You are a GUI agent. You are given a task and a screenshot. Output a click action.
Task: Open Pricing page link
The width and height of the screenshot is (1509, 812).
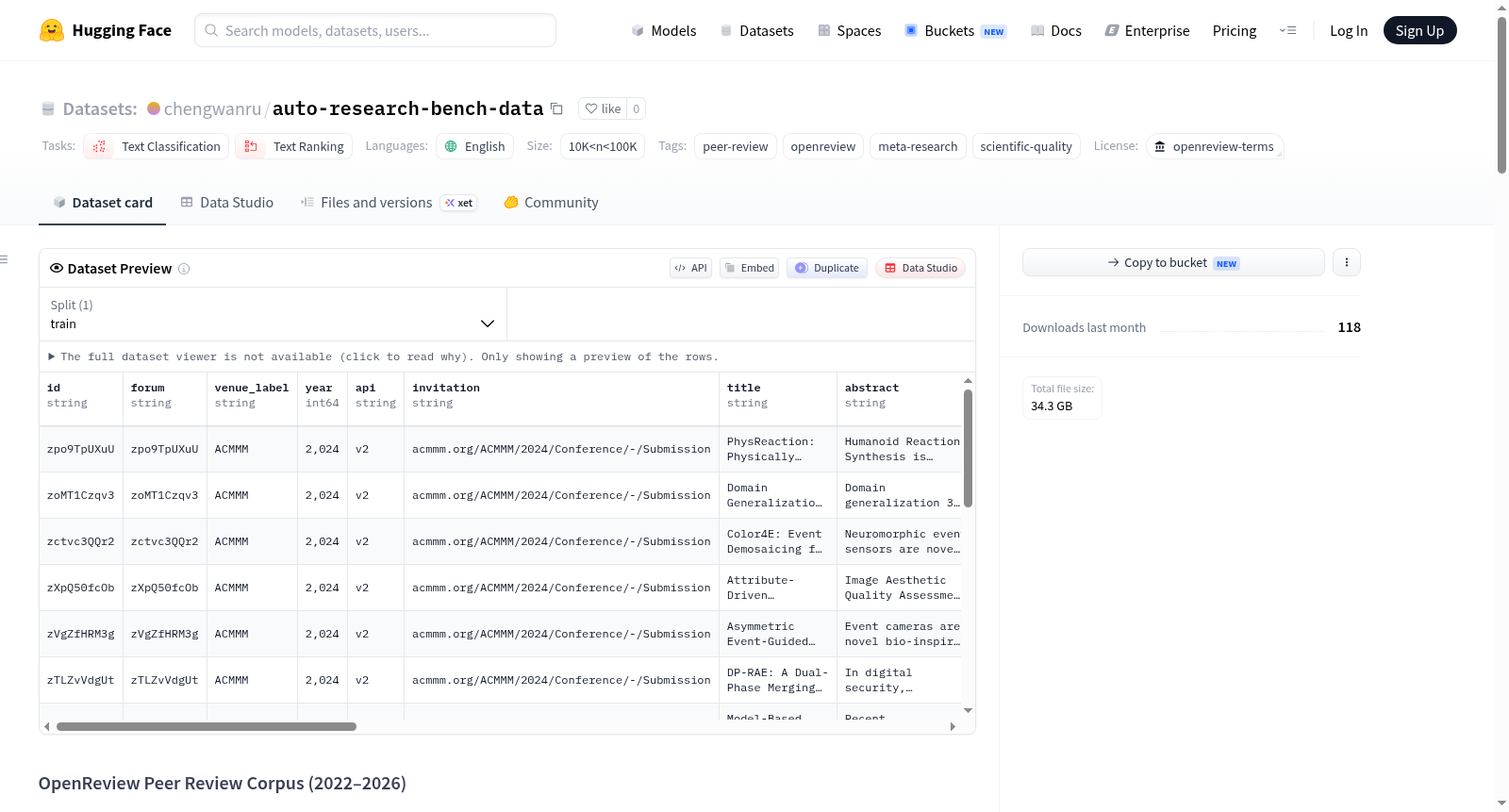1235,30
